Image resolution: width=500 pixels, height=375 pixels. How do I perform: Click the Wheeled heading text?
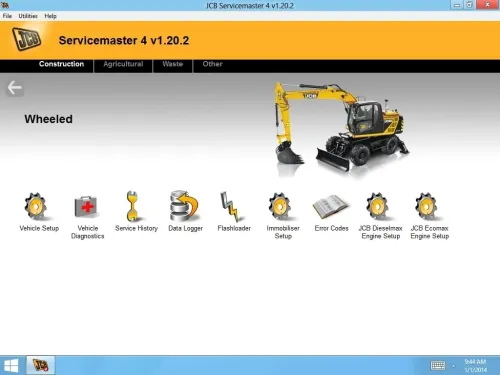tap(48, 119)
